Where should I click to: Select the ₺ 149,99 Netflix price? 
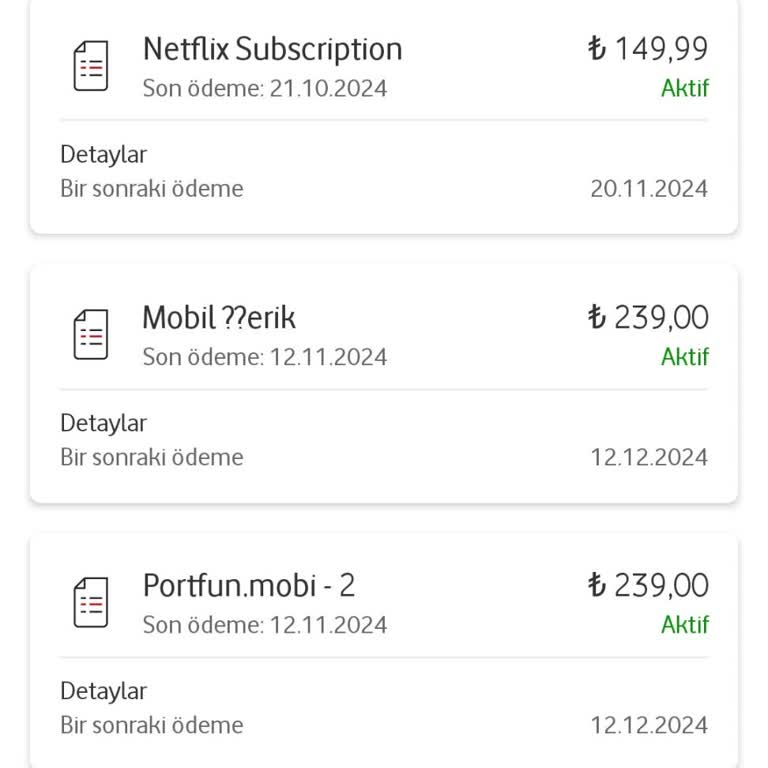click(x=648, y=49)
